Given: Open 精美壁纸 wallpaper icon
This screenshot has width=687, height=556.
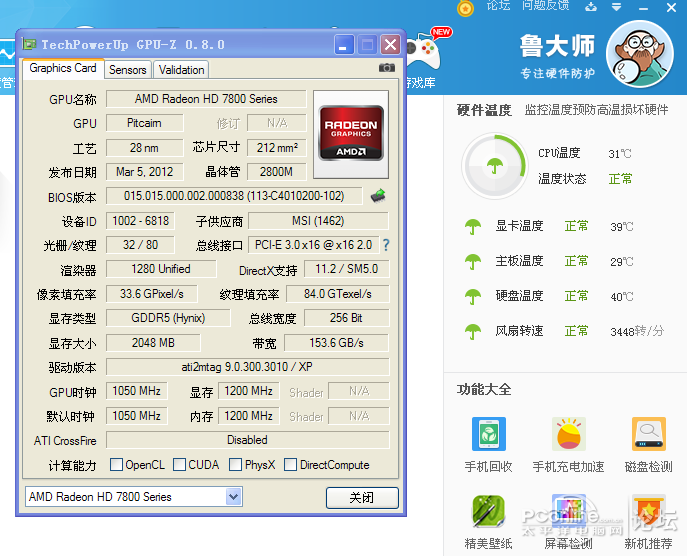Looking at the screenshot, I should [489, 511].
